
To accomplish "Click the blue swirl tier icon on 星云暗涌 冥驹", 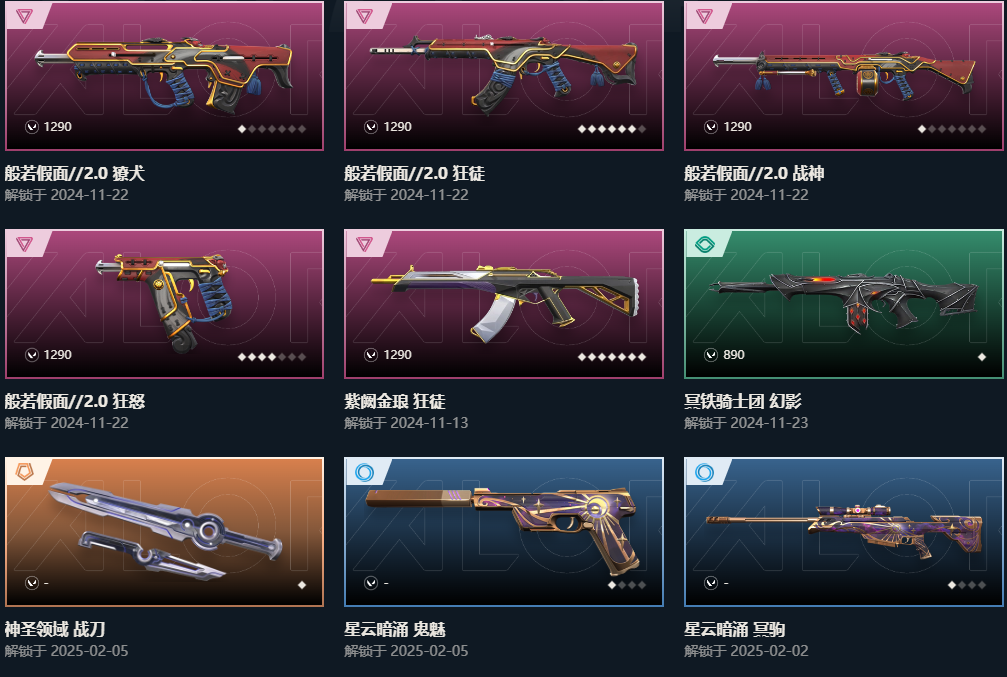I will coord(704,472).
